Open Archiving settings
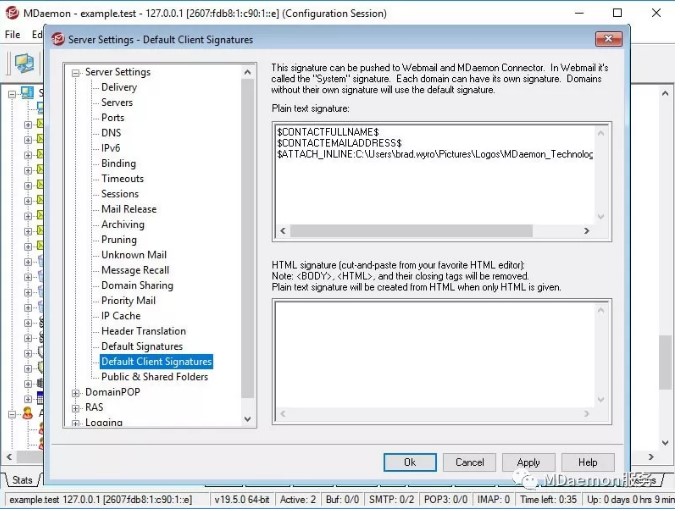The image size is (680, 511). [123, 224]
